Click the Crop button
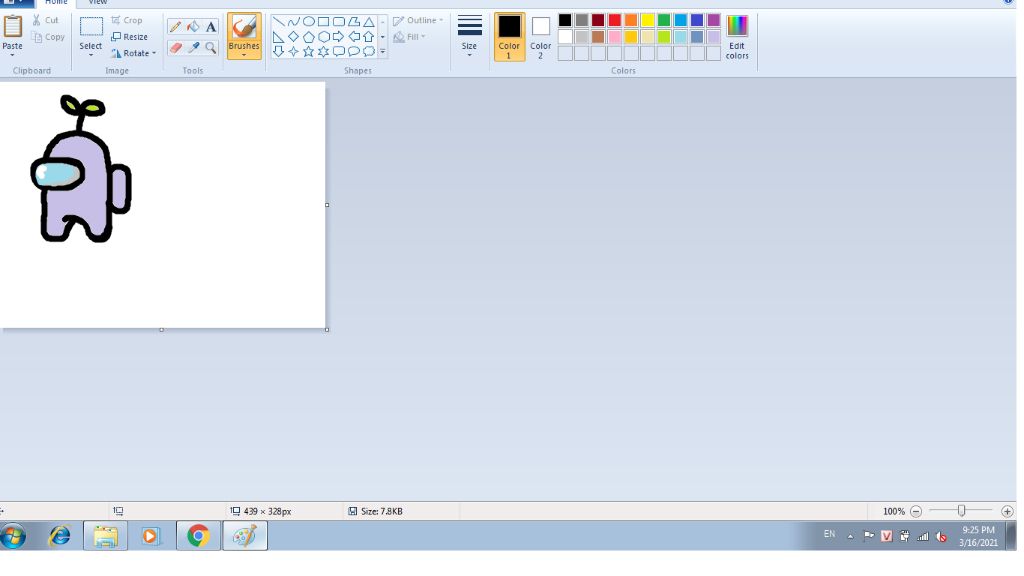 pos(127,21)
